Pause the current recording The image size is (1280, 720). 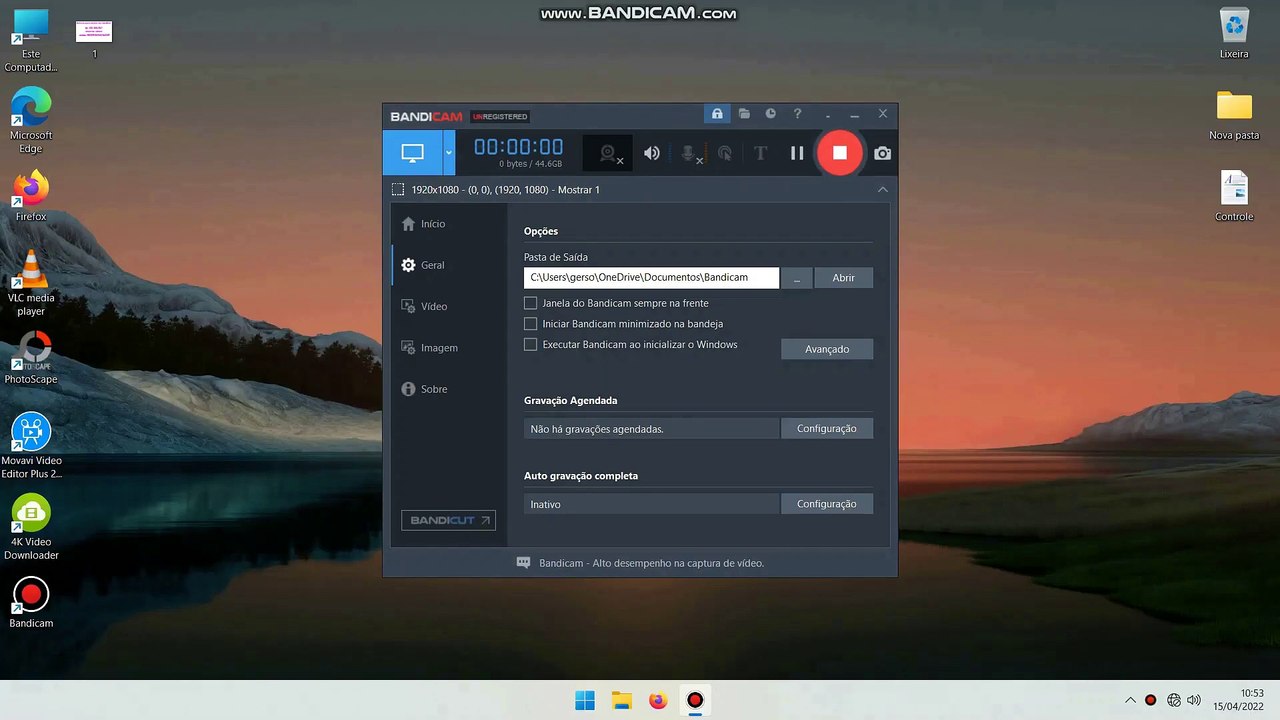coord(797,153)
